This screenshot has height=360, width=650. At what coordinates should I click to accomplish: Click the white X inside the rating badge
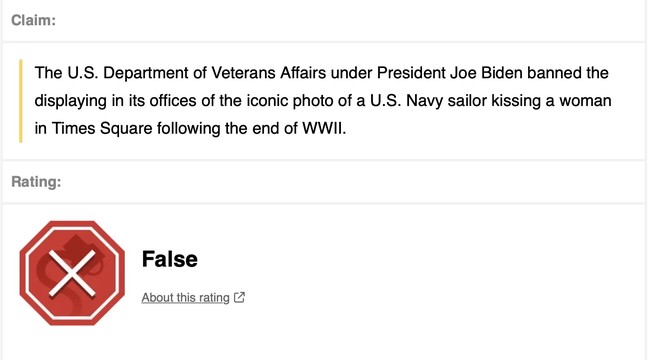(x=72, y=273)
